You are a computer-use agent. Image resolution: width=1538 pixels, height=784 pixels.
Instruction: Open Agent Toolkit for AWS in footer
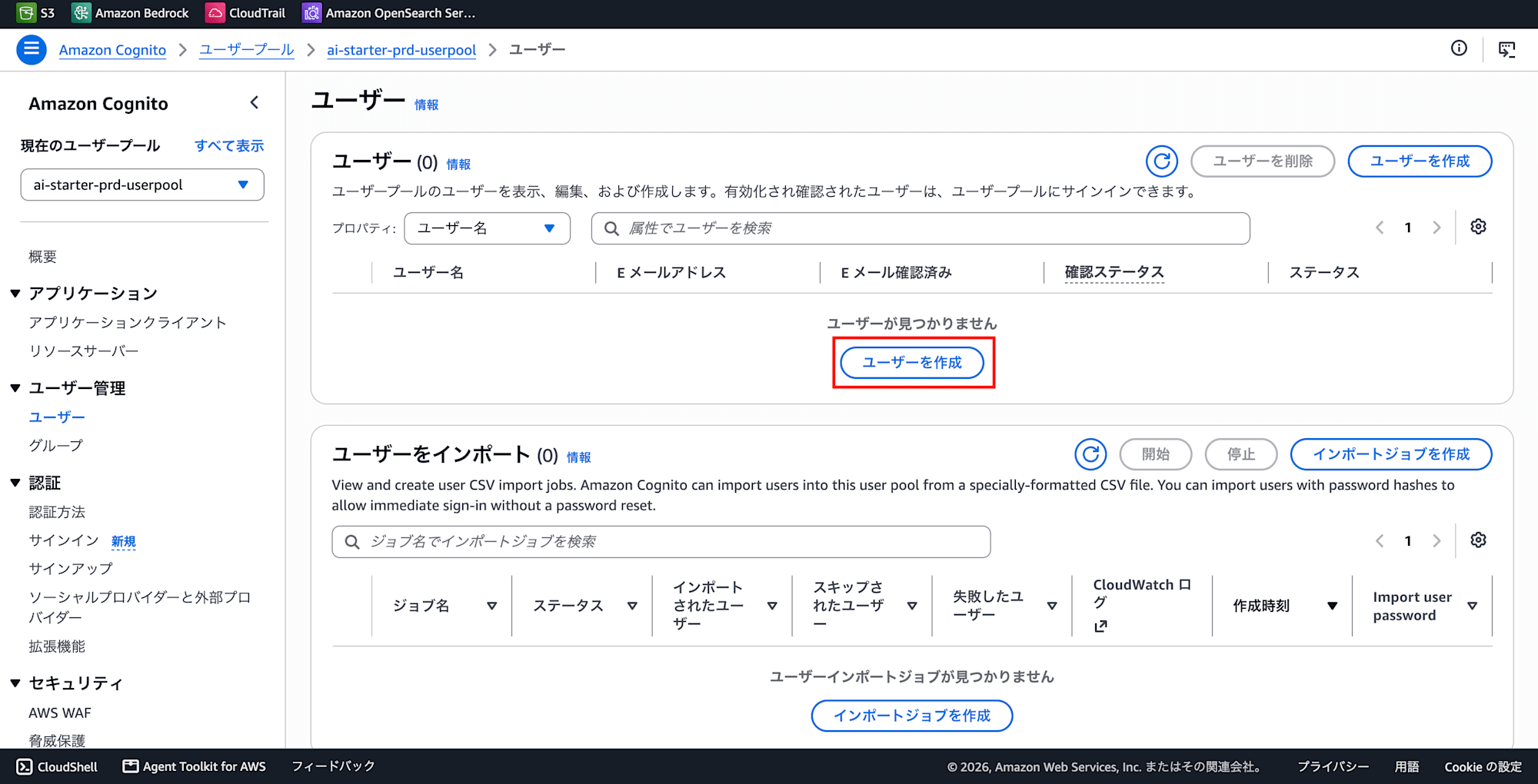(x=195, y=766)
